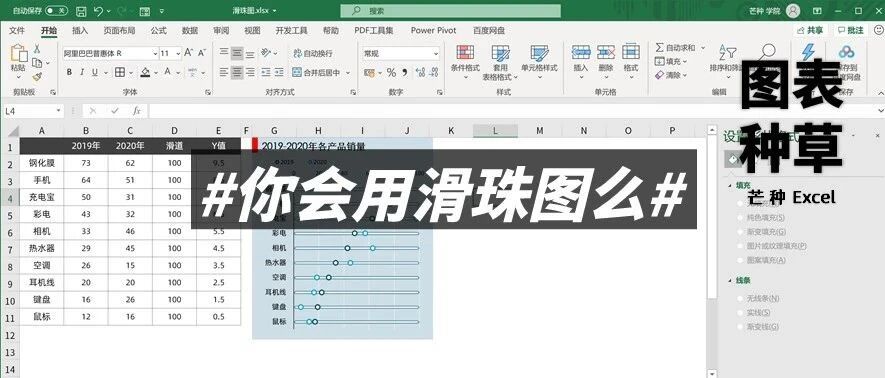The height and width of the screenshot is (378, 885).
Task: Switch to the 数据 tab
Action: coord(190,30)
